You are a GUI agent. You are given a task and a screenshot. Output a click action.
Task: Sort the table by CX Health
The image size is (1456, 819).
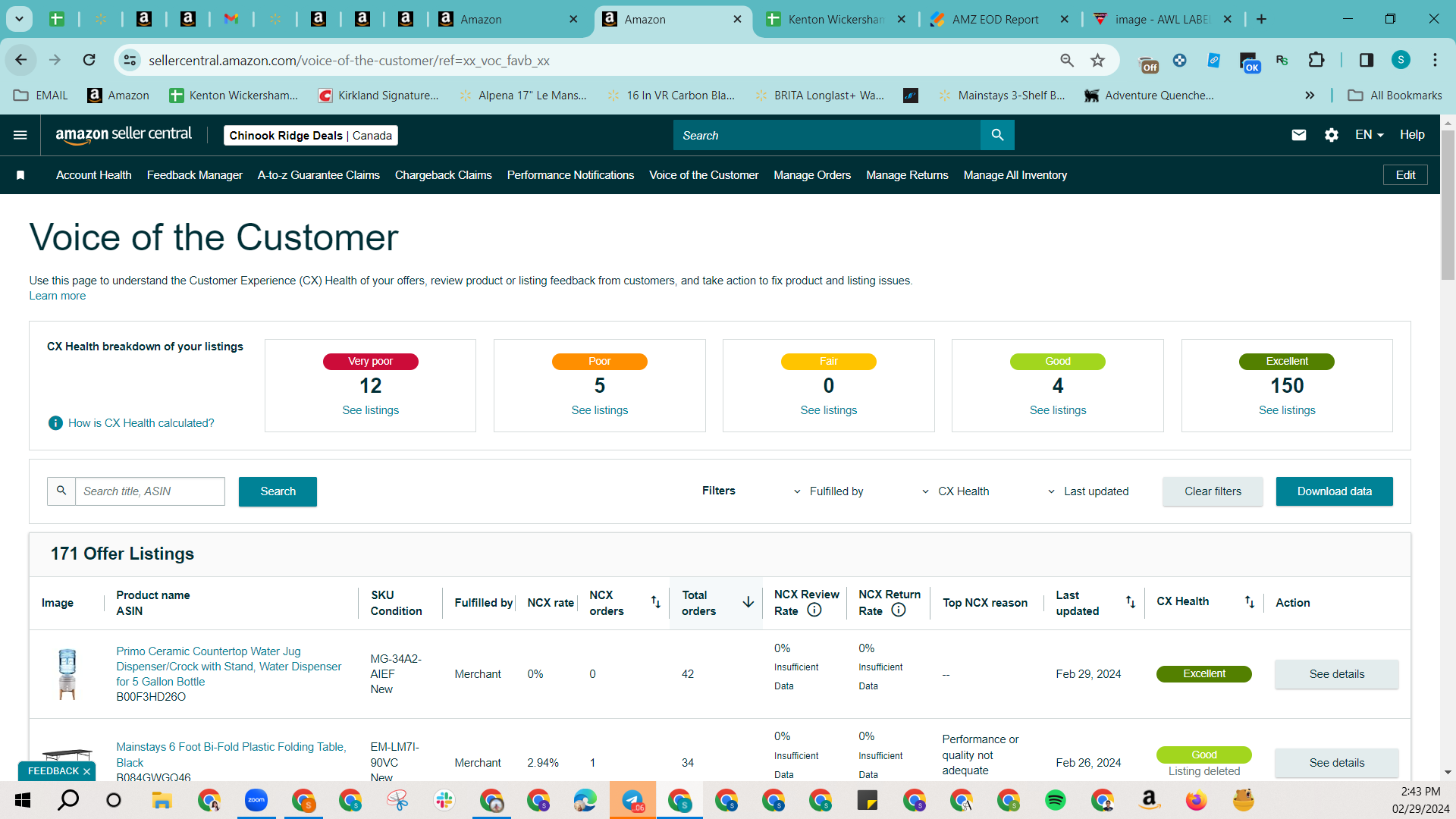[1250, 602]
